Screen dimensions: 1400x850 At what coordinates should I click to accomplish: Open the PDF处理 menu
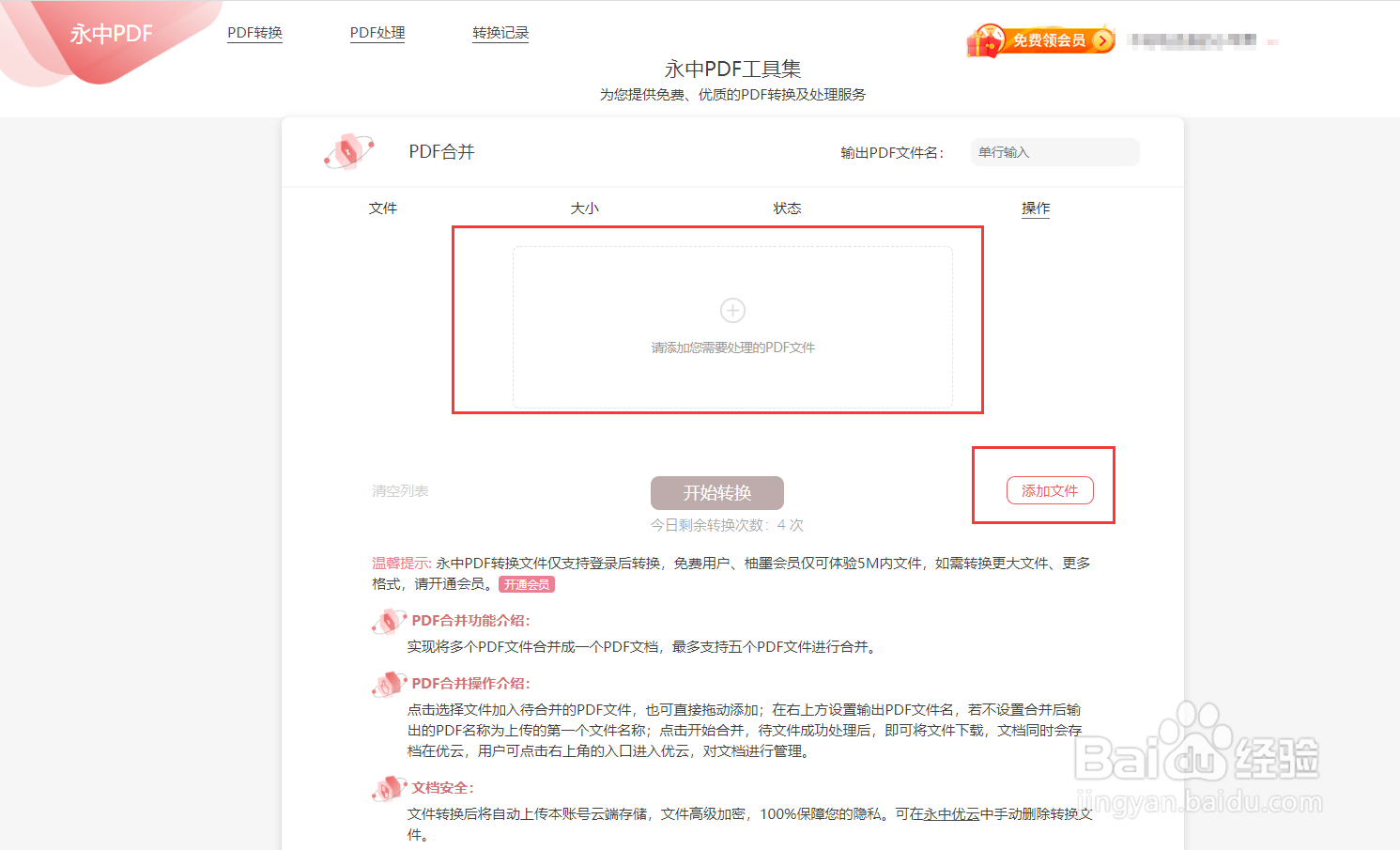pyautogui.click(x=377, y=33)
